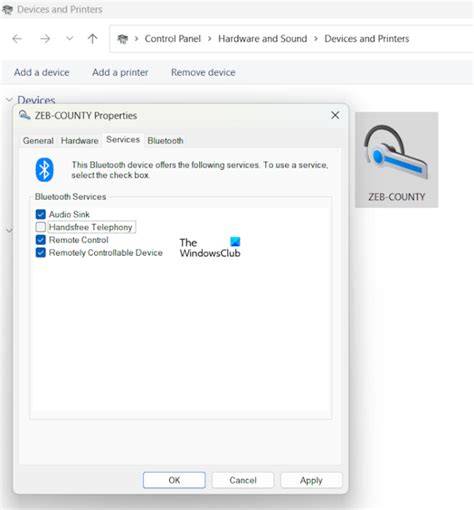Go back with the left arrow
The height and width of the screenshot is (510, 474).
[17, 39]
